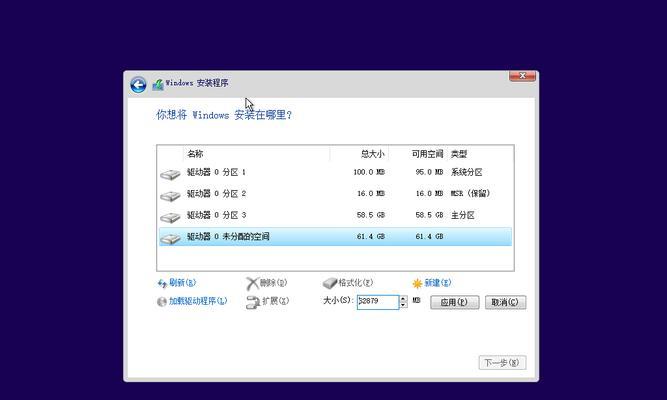The width and height of the screenshot is (667, 400).
Task: Click the extend partition icon
Action: (x=253, y=302)
